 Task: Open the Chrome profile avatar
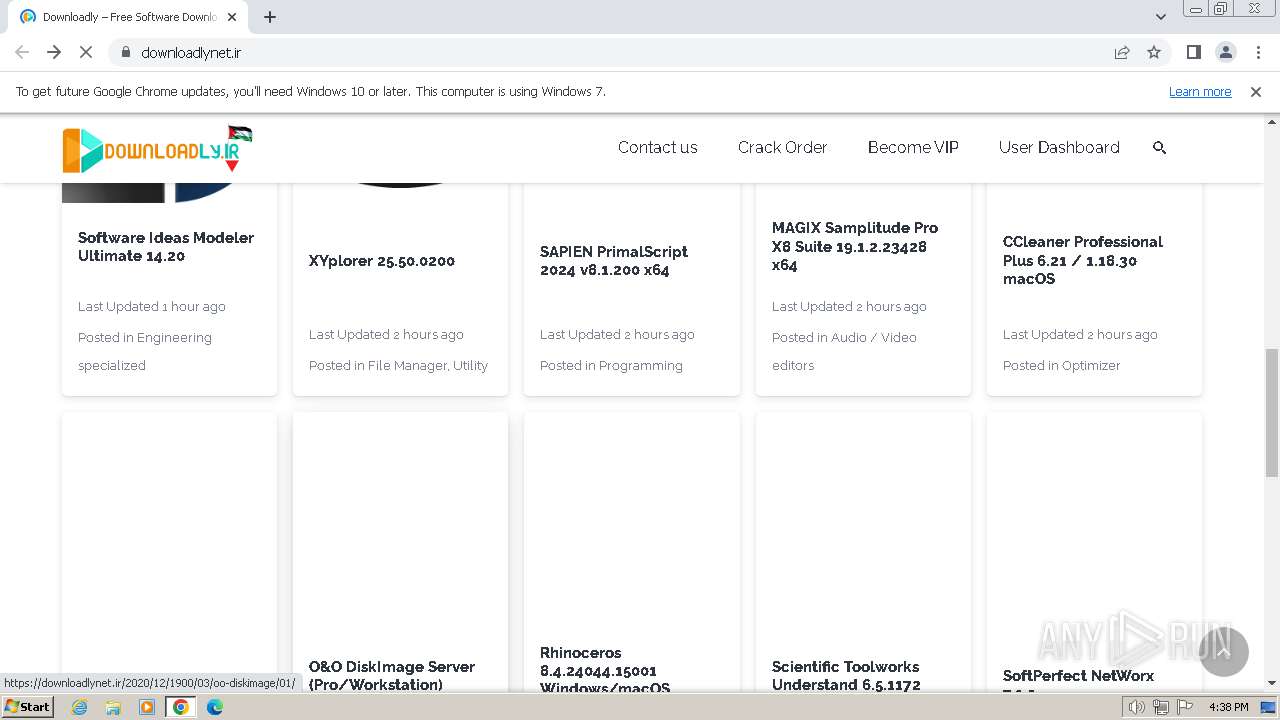pyautogui.click(x=1225, y=52)
